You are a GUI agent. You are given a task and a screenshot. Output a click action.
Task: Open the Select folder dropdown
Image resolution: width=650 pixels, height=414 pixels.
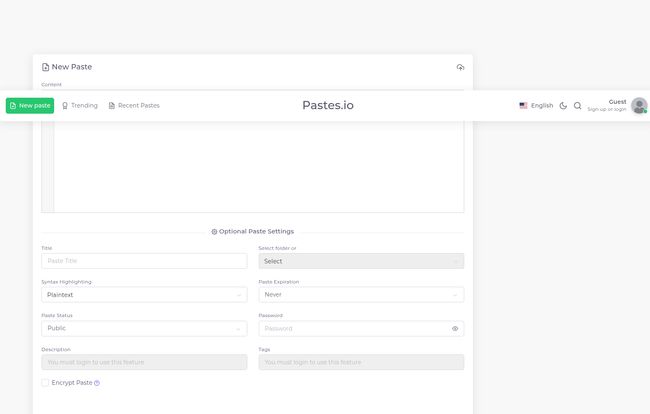tap(361, 261)
